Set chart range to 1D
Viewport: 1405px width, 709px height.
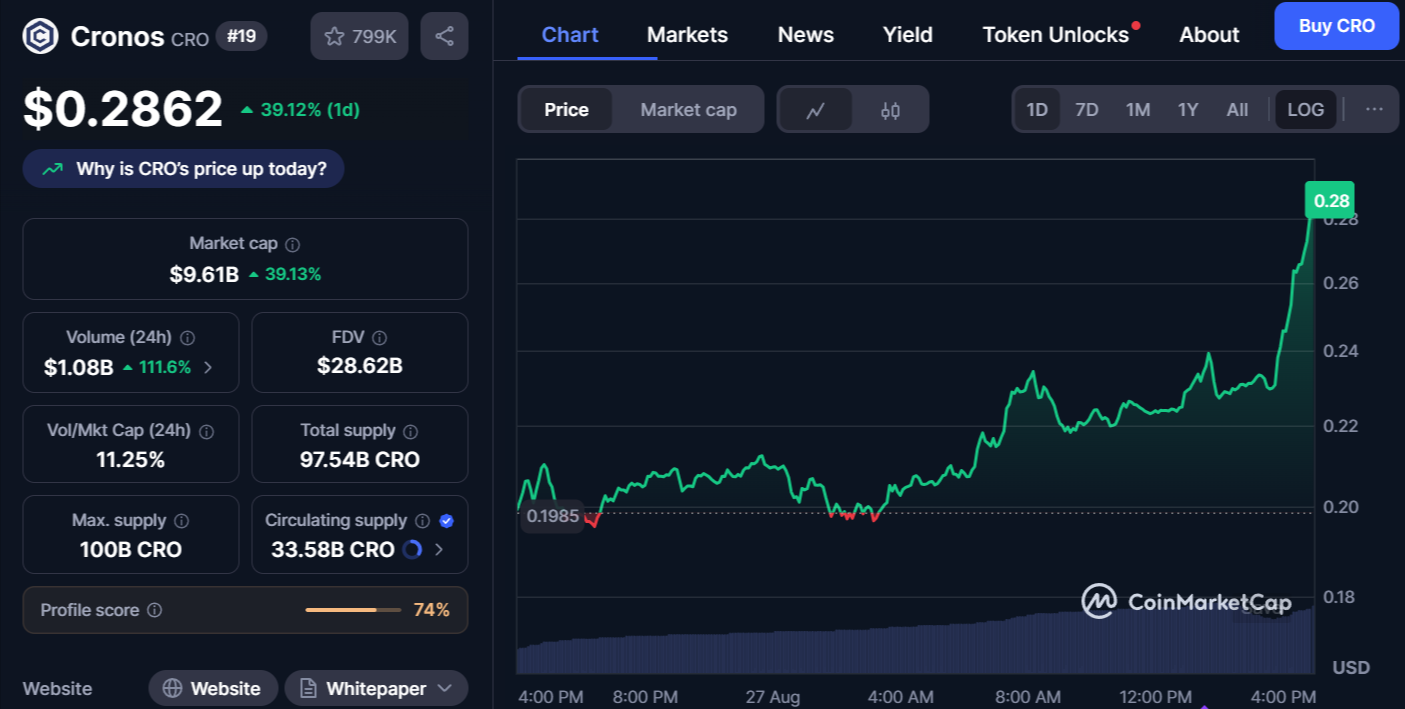pos(1037,109)
